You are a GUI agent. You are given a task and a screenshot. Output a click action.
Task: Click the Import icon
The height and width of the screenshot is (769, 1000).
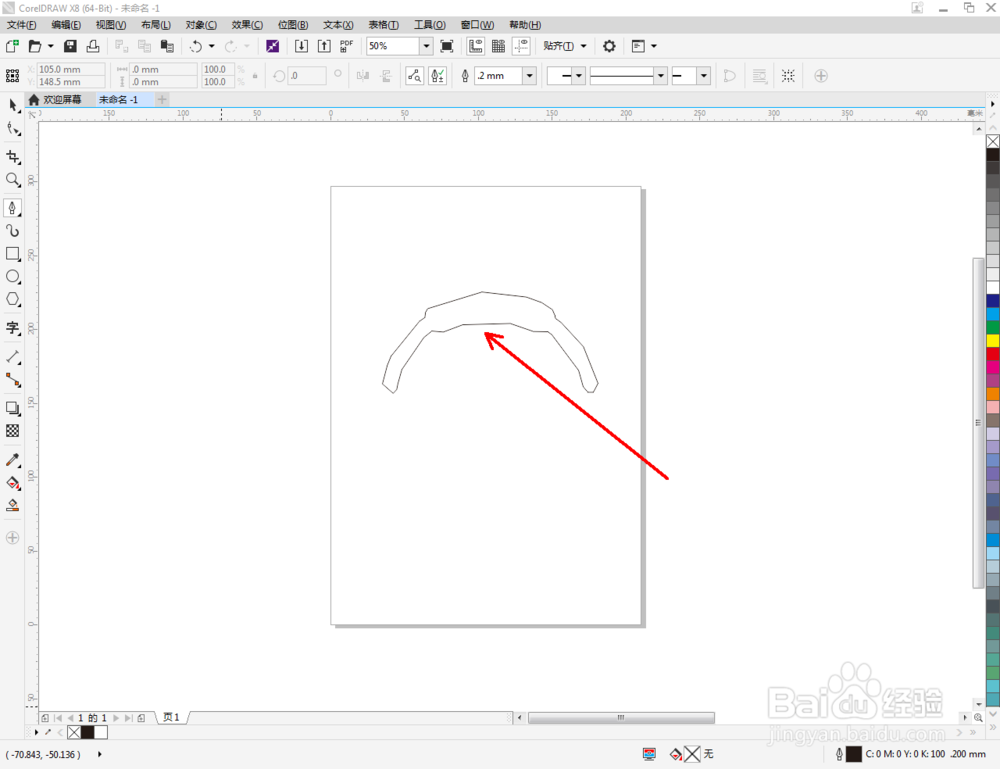(x=301, y=46)
